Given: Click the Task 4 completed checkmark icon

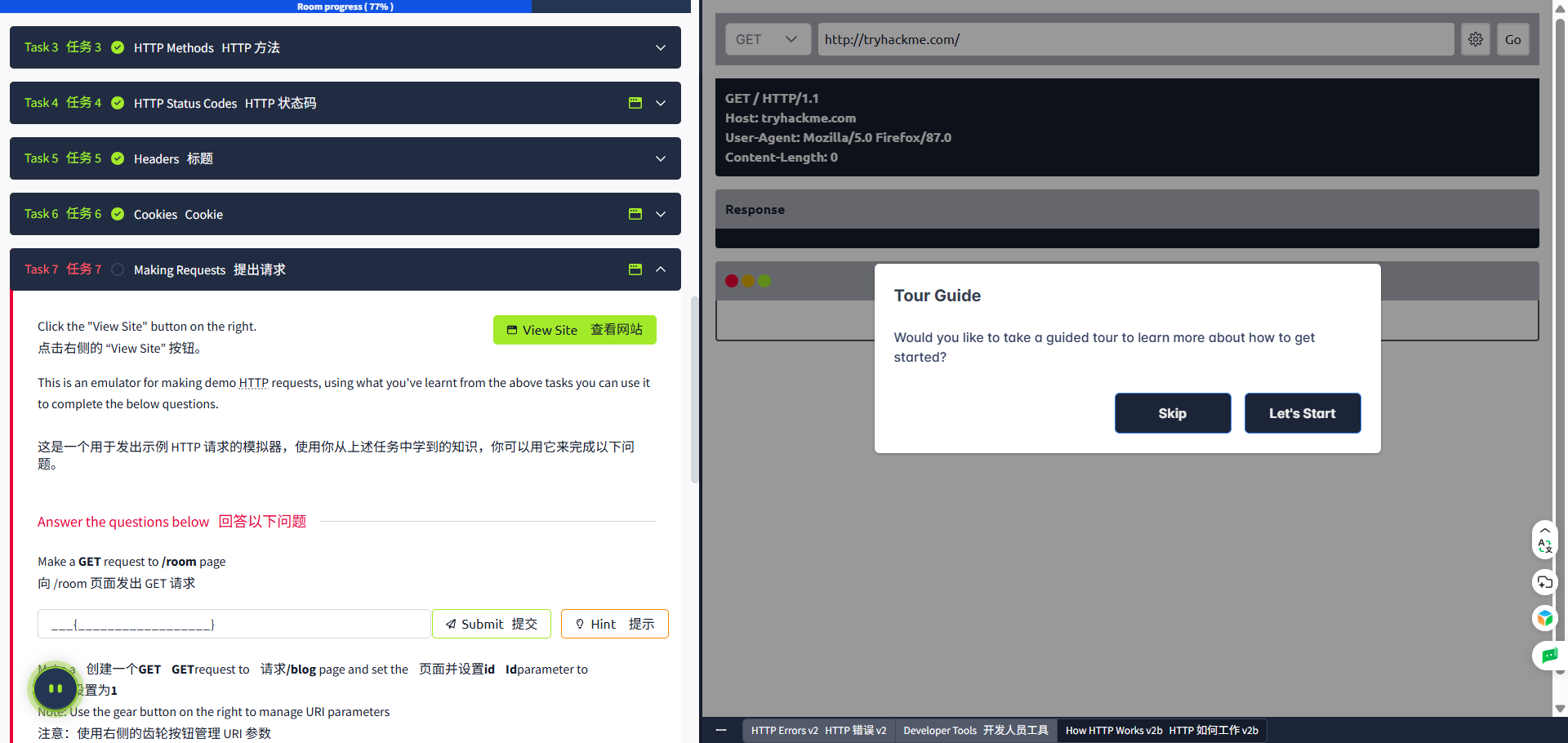Looking at the screenshot, I should pos(118,103).
